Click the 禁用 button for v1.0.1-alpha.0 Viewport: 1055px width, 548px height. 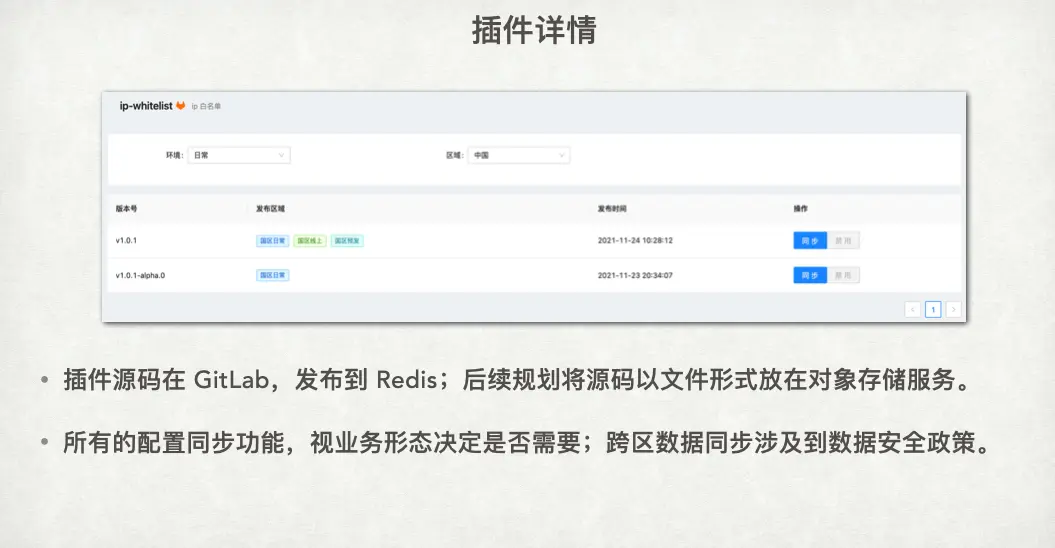click(843, 275)
